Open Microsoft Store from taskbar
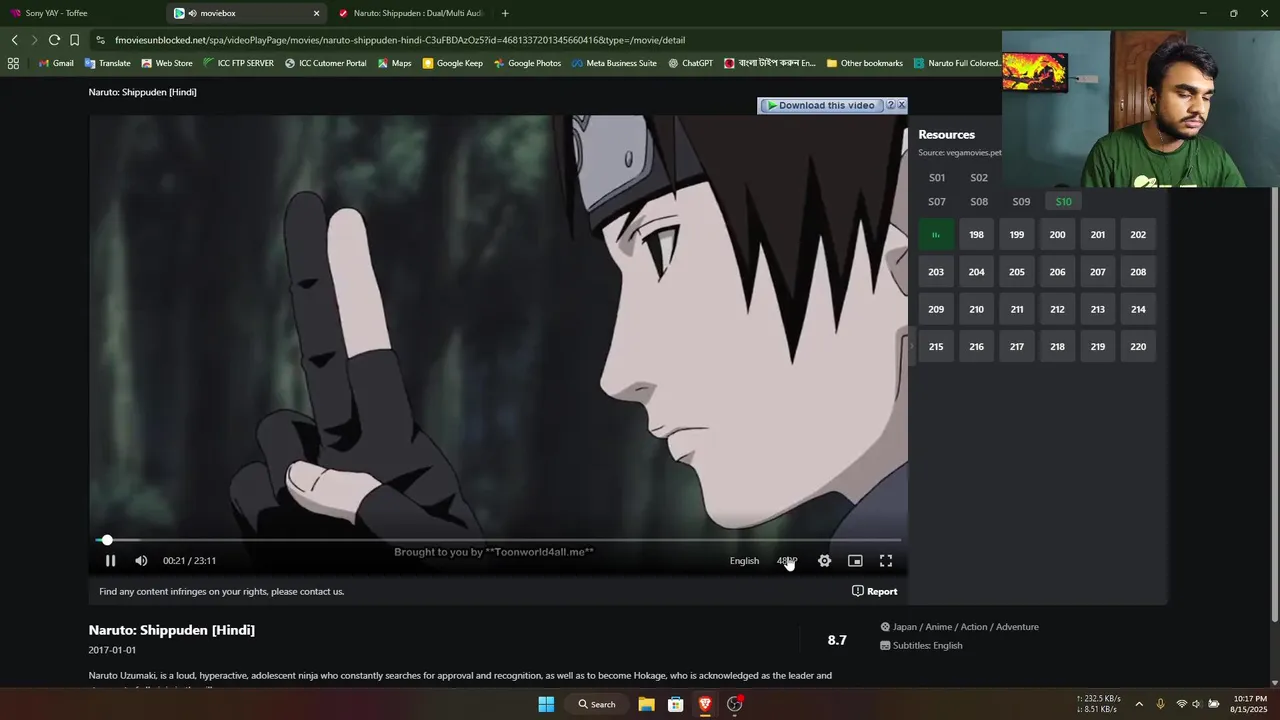 (675, 704)
